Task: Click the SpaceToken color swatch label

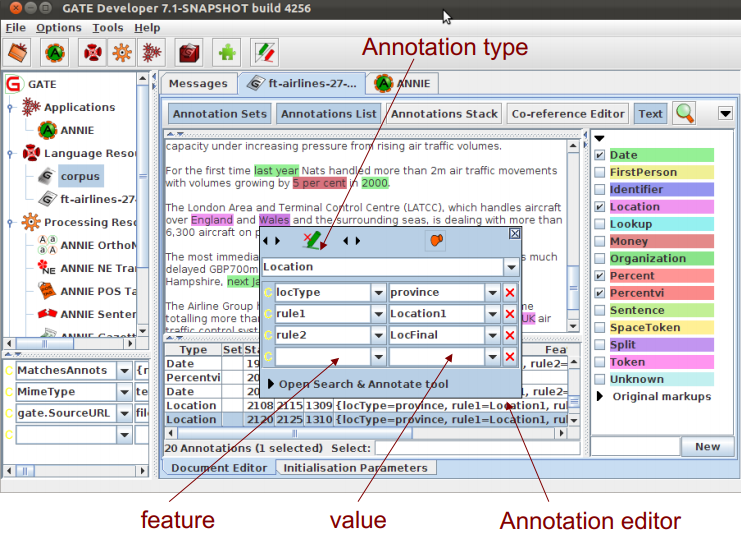Action: point(662,327)
